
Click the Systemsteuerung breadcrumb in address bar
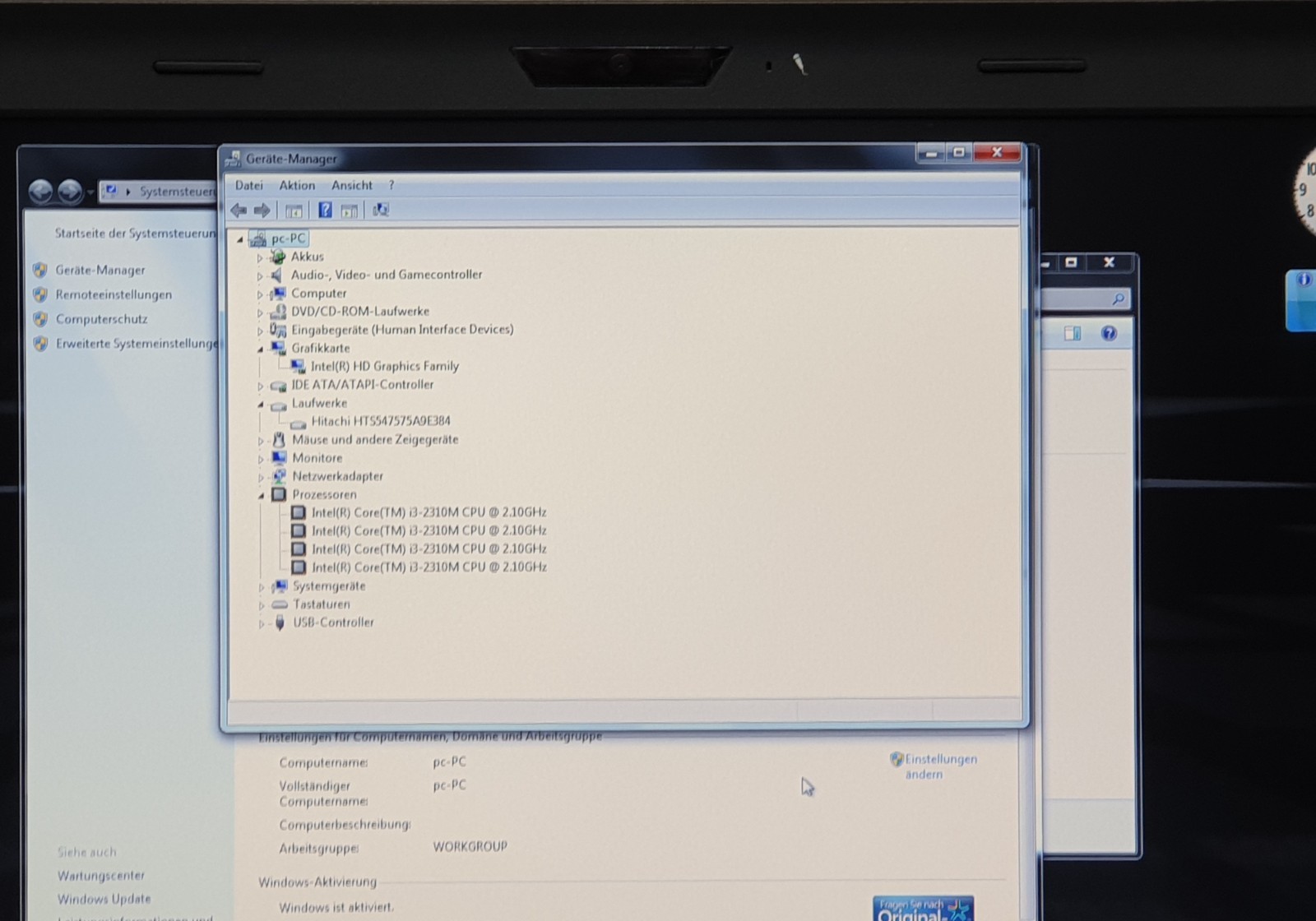(177, 192)
